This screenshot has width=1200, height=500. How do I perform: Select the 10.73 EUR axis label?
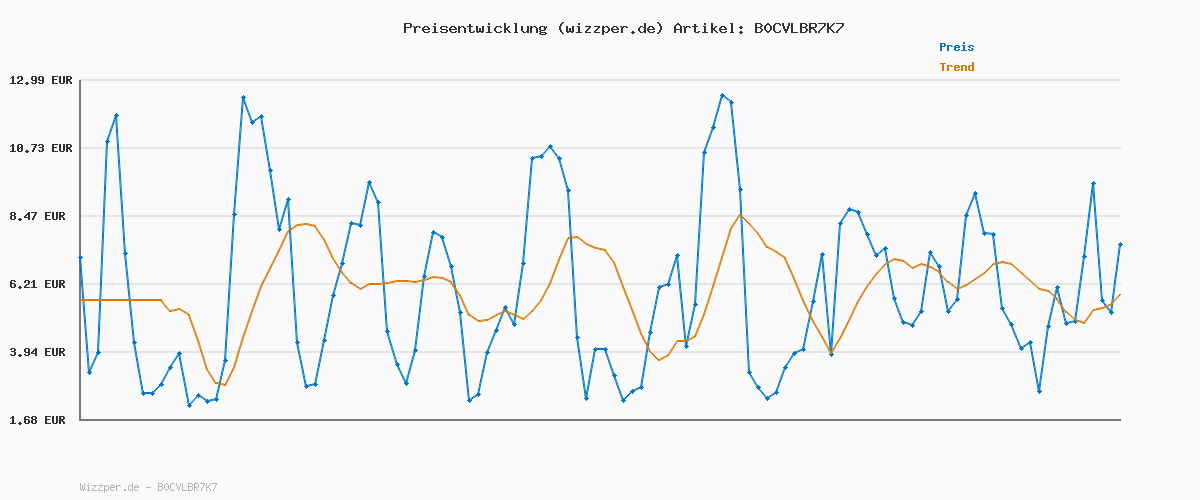41,148
